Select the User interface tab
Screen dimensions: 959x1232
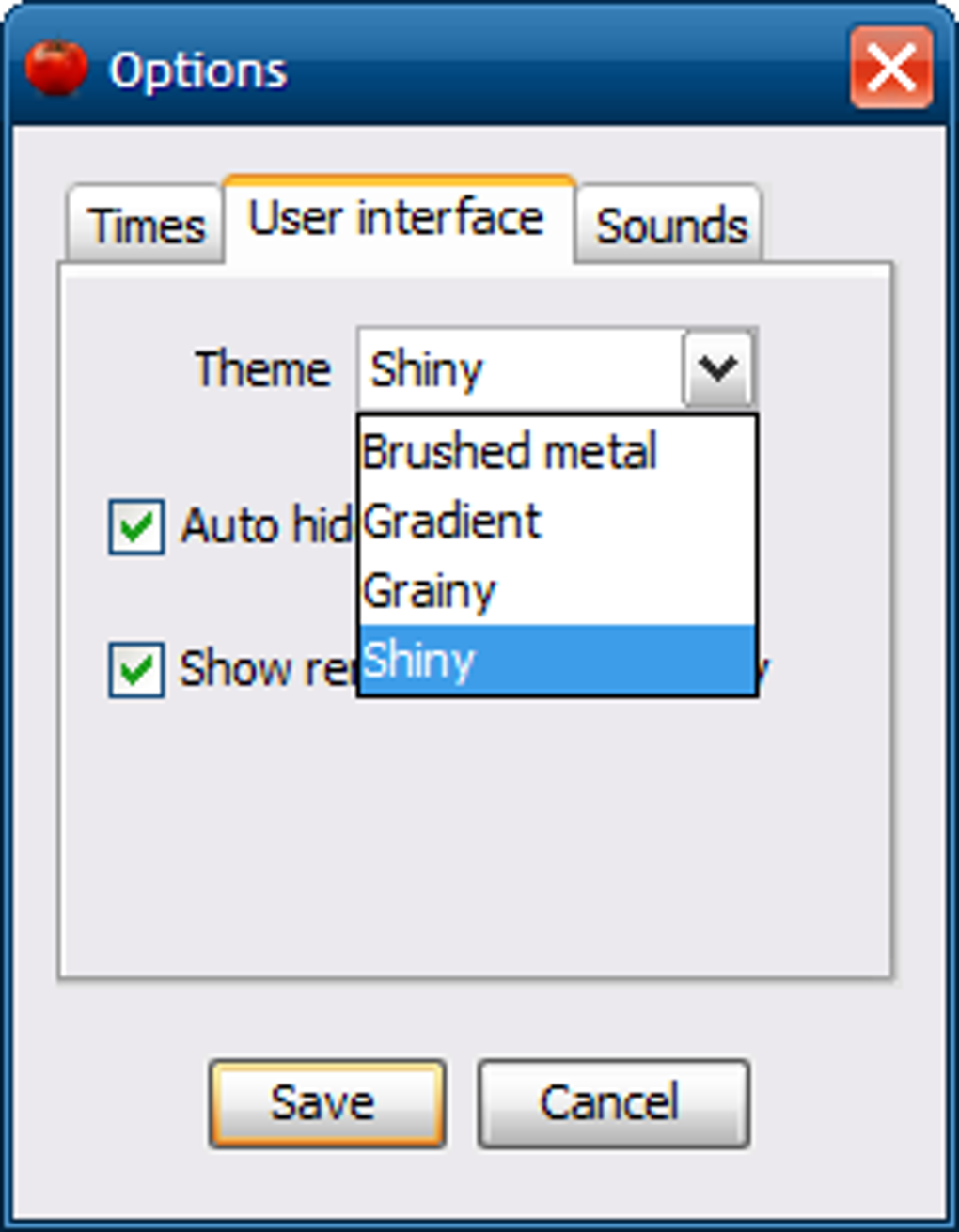coord(398,219)
